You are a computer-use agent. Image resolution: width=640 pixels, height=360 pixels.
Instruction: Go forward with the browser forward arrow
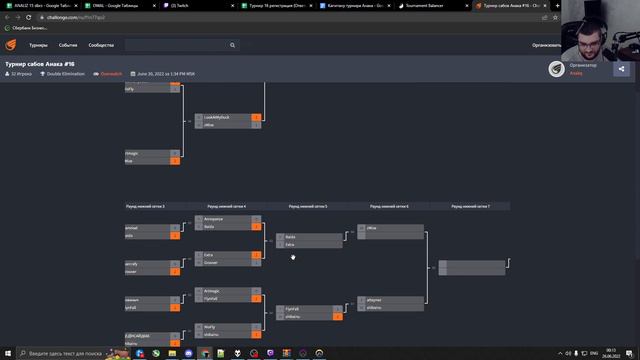tap(18, 18)
